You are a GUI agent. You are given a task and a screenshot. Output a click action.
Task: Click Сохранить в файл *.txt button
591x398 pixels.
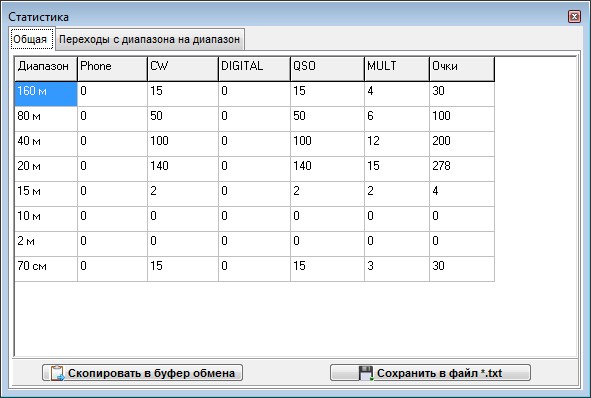pos(430,373)
